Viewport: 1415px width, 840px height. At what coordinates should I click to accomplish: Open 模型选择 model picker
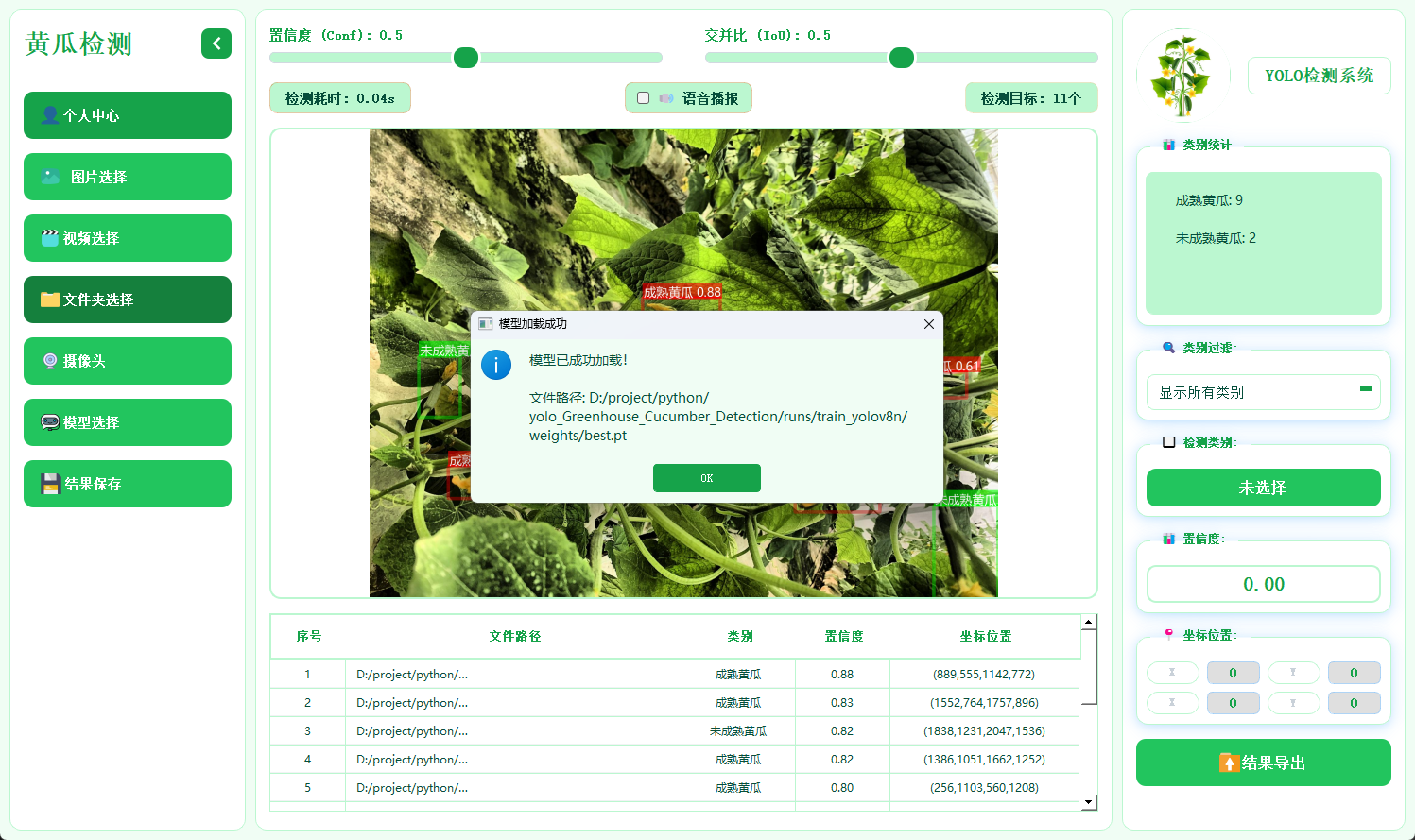tap(128, 422)
